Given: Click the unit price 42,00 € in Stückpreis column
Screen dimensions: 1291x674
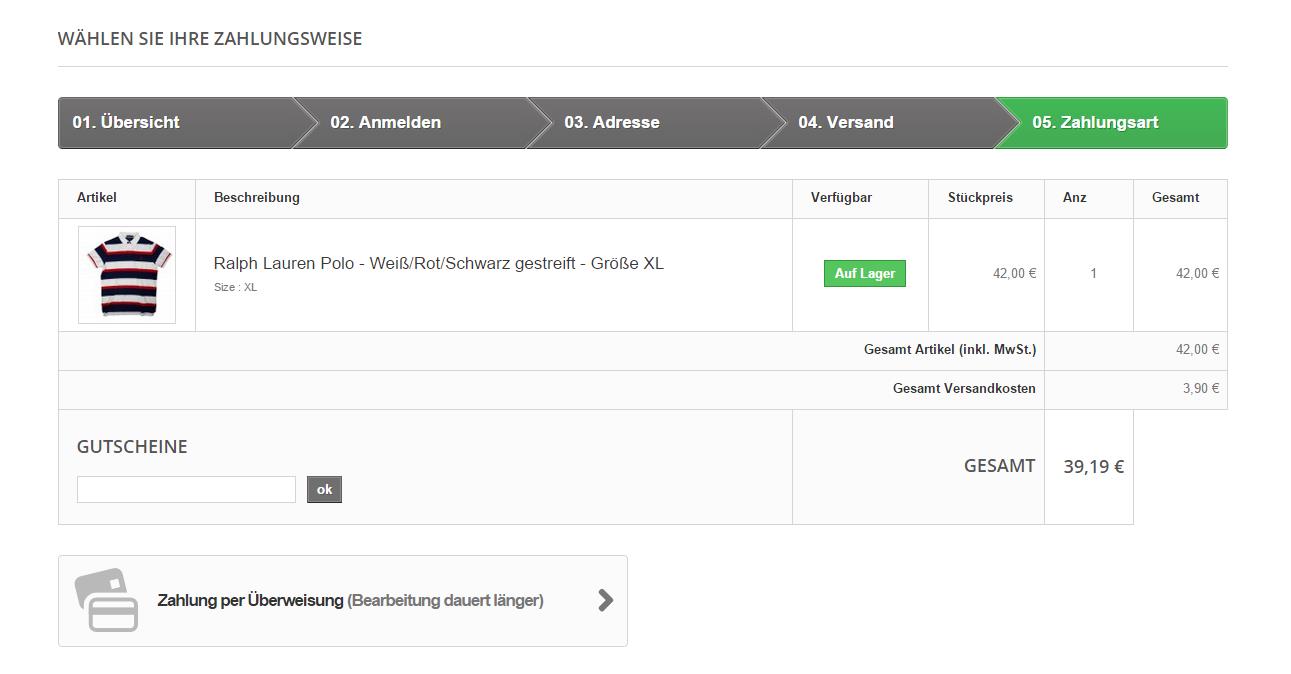Looking at the screenshot, I should tap(1014, 273).
